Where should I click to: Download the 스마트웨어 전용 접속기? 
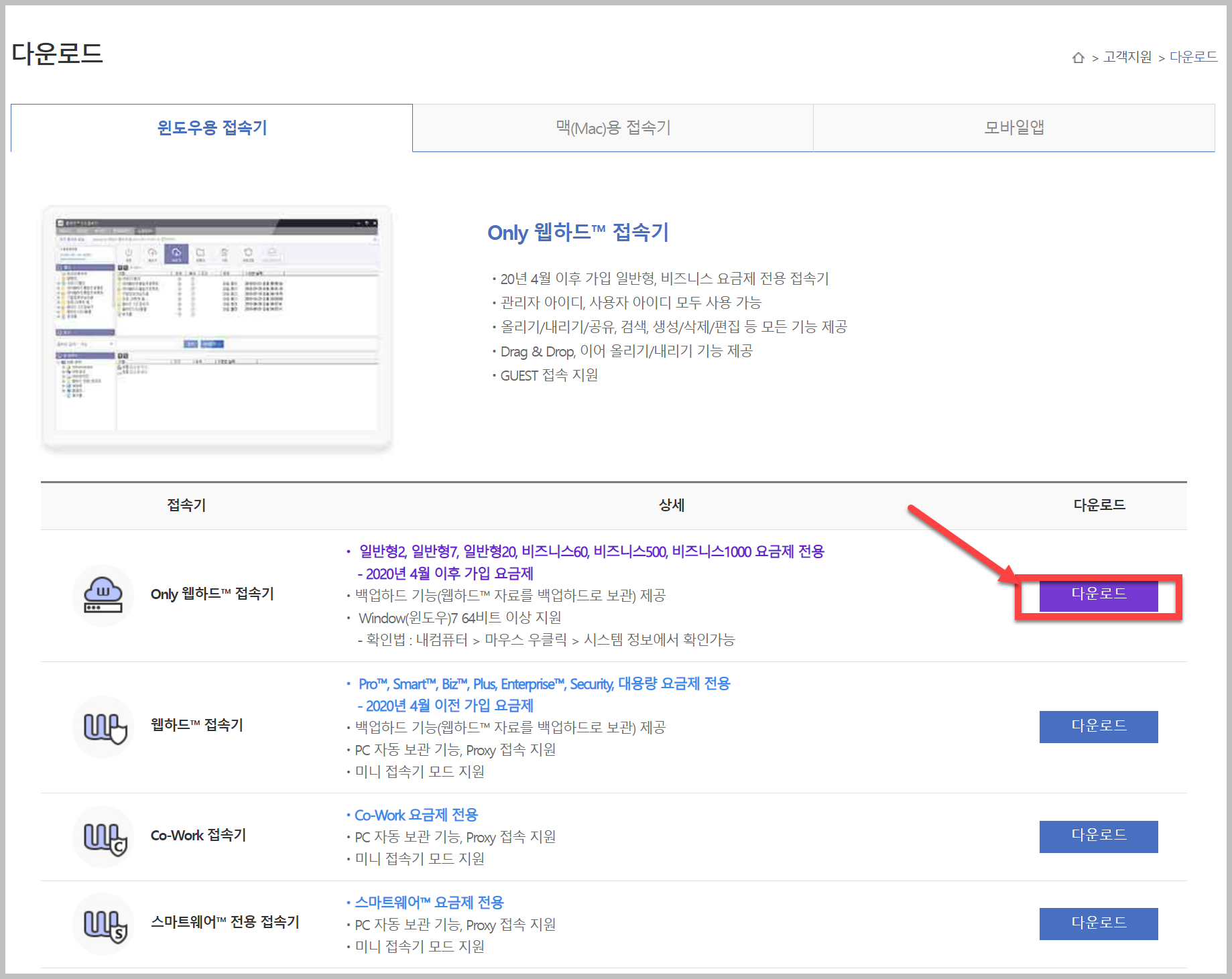[1099, 923]
